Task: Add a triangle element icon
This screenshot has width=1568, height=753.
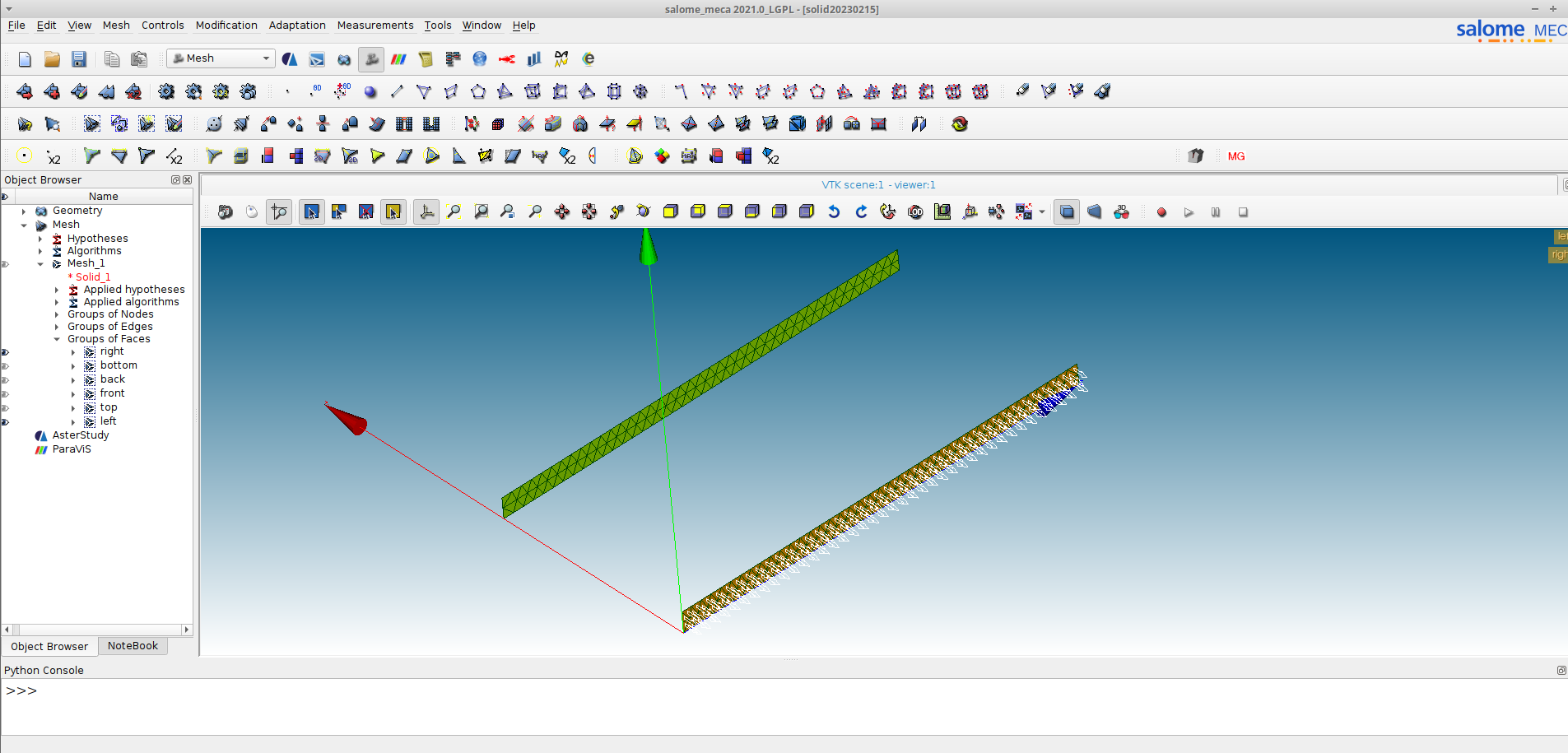Action: pyautogui.click(x=424, y=91)
